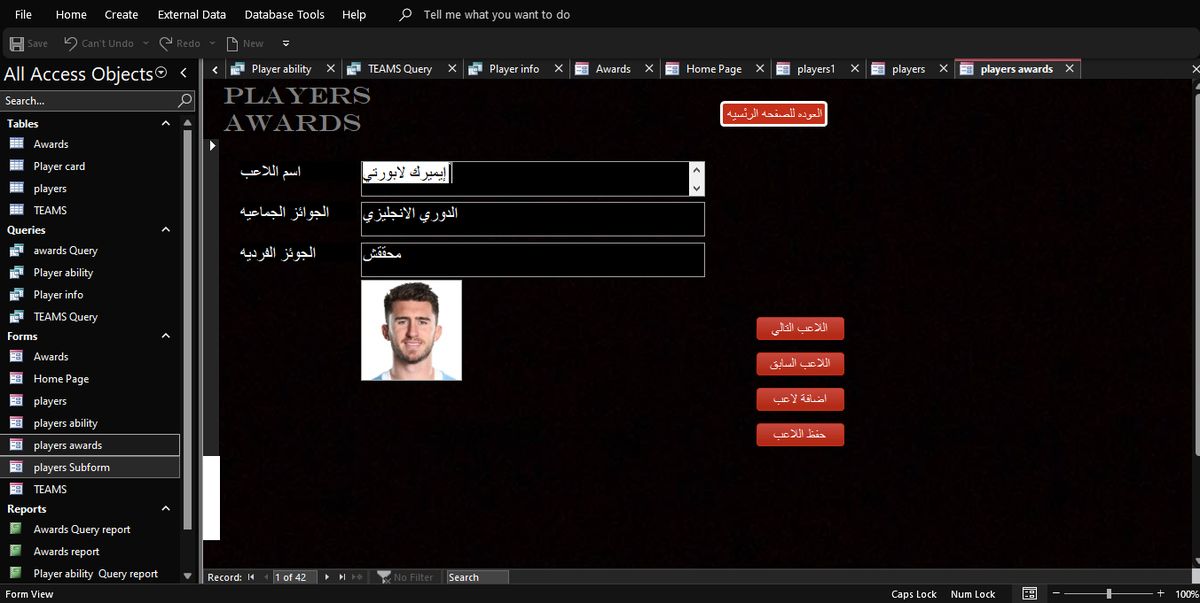
Task: Click the Save icon in quick access toolbar
Action: [16, 43]
